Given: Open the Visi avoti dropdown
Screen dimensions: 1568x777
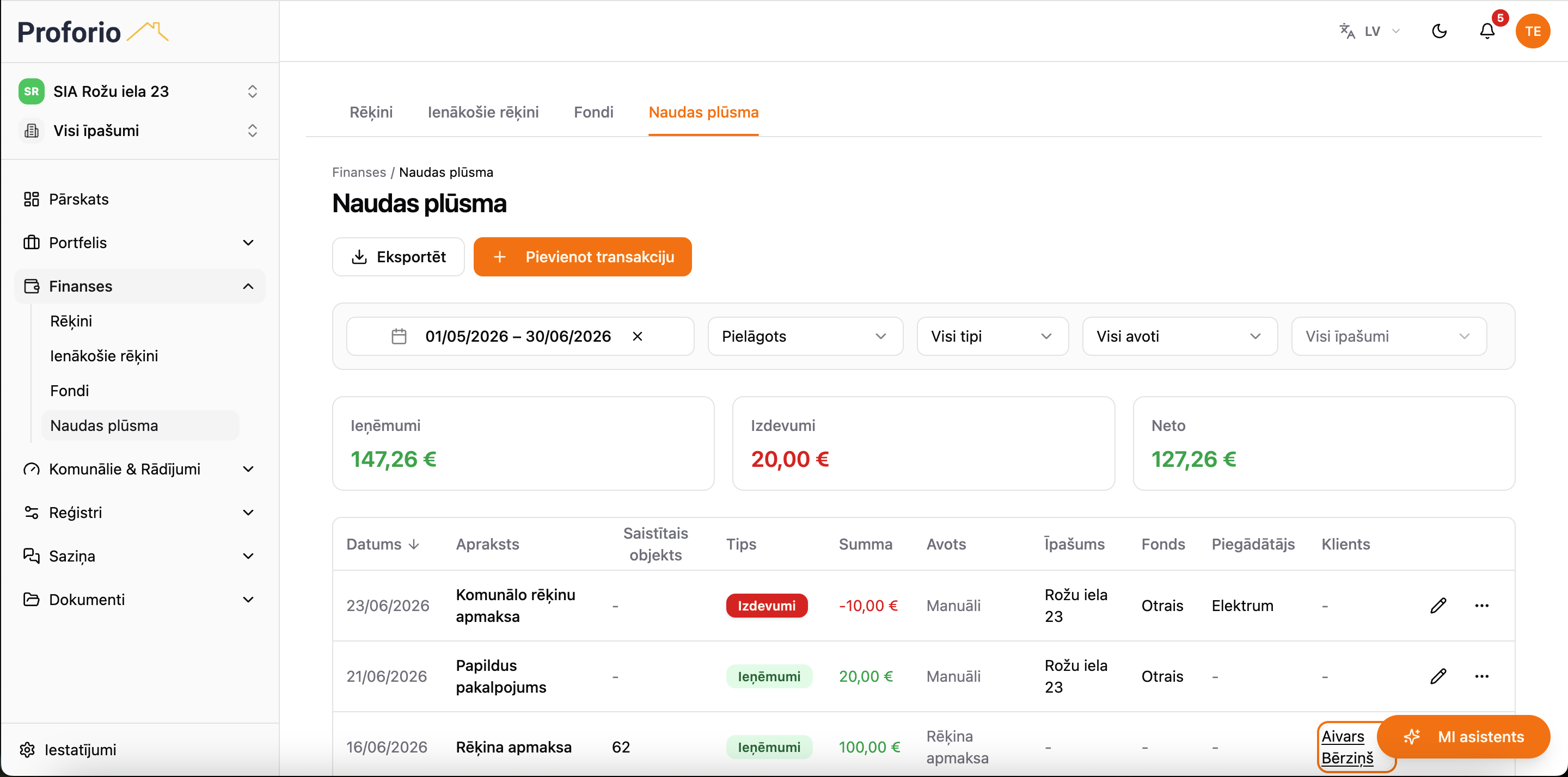Looking at the screenshot, I should point(1179,336).
